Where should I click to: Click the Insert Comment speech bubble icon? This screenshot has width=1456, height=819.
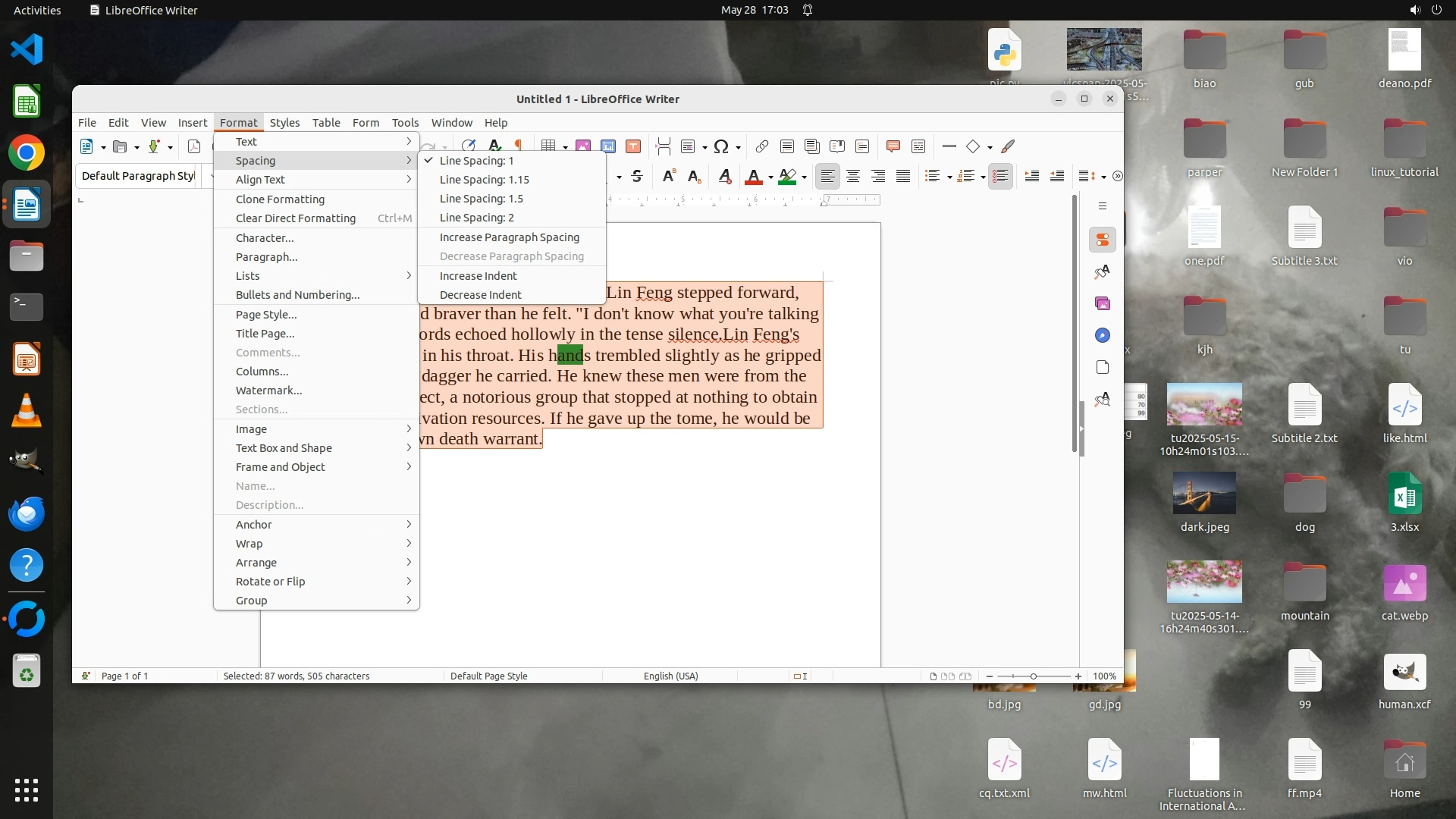click(x=893, y=146)
